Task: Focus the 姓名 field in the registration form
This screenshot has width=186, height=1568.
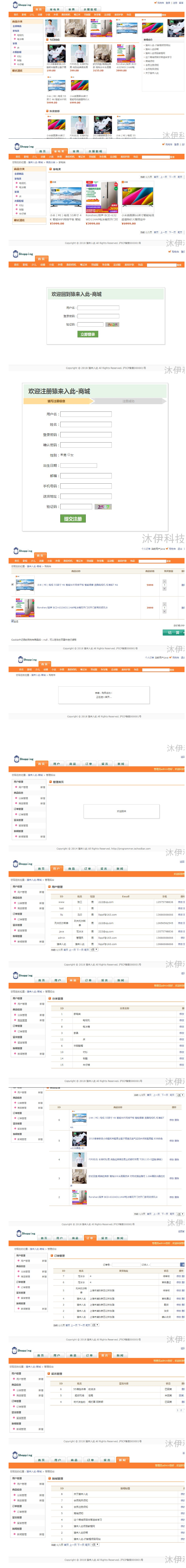Action: pos(86,424)
